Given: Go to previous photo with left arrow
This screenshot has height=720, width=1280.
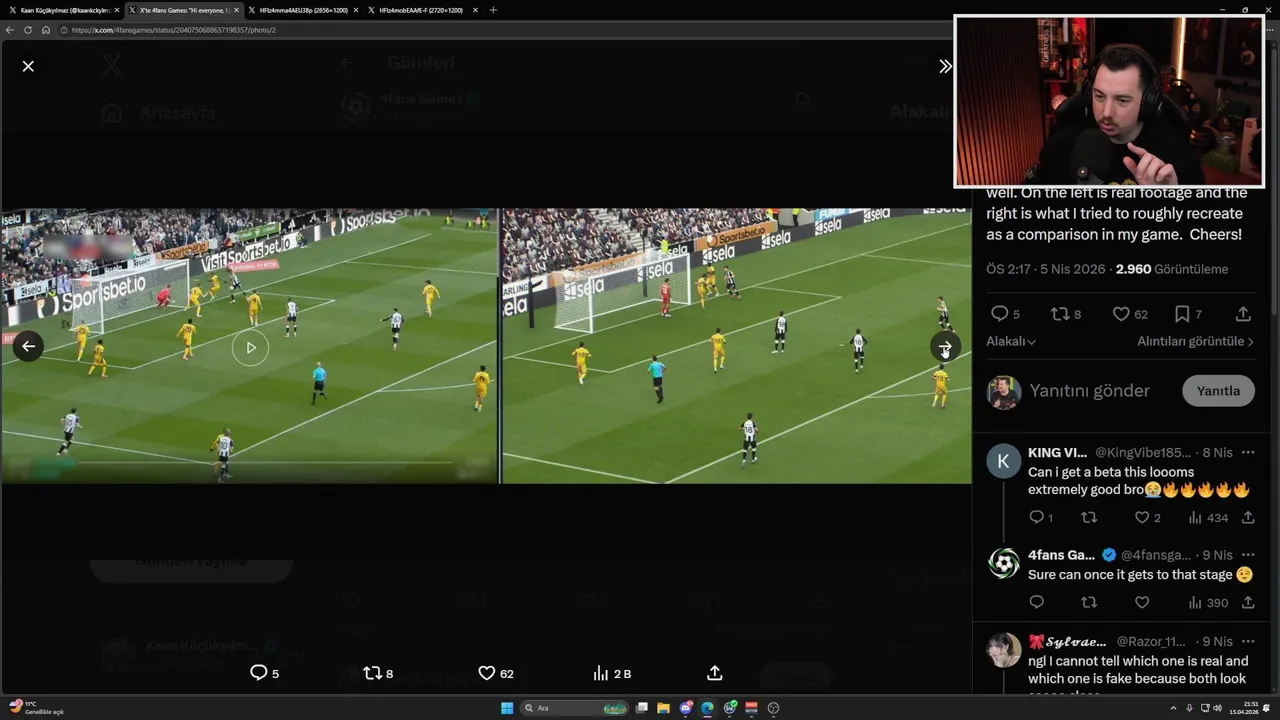Looking at the screenshot, I should point(28,347).
